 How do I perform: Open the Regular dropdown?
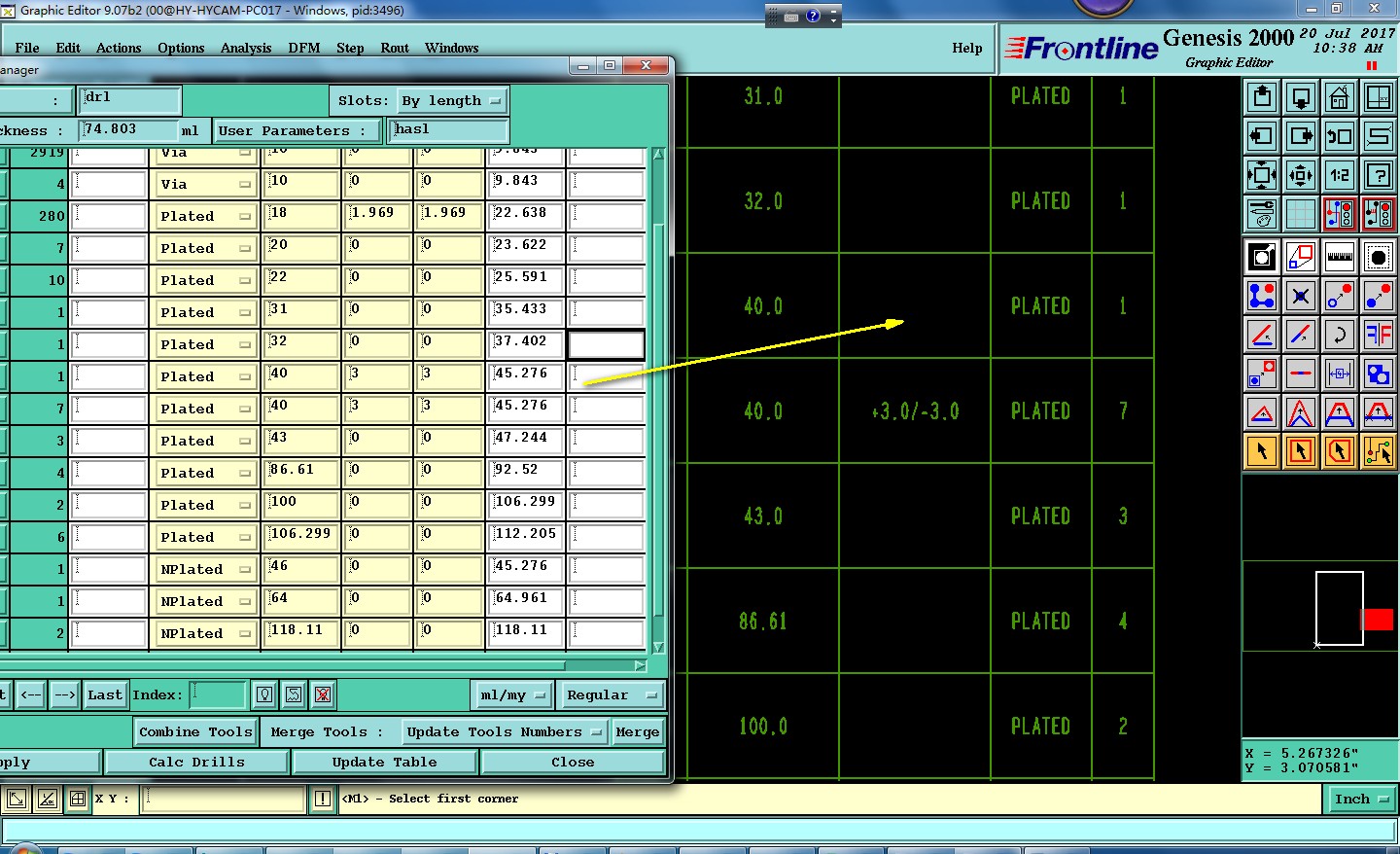[x=612, y=694]
